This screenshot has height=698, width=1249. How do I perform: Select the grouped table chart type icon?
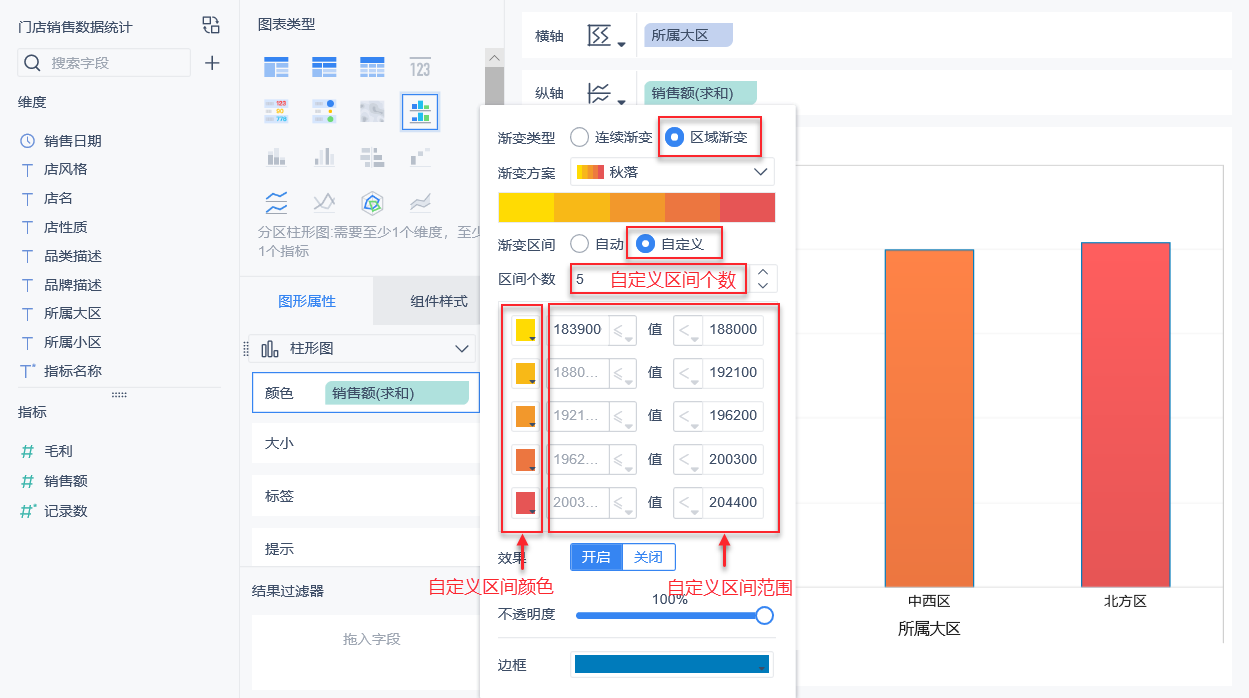tap(276, 67)
